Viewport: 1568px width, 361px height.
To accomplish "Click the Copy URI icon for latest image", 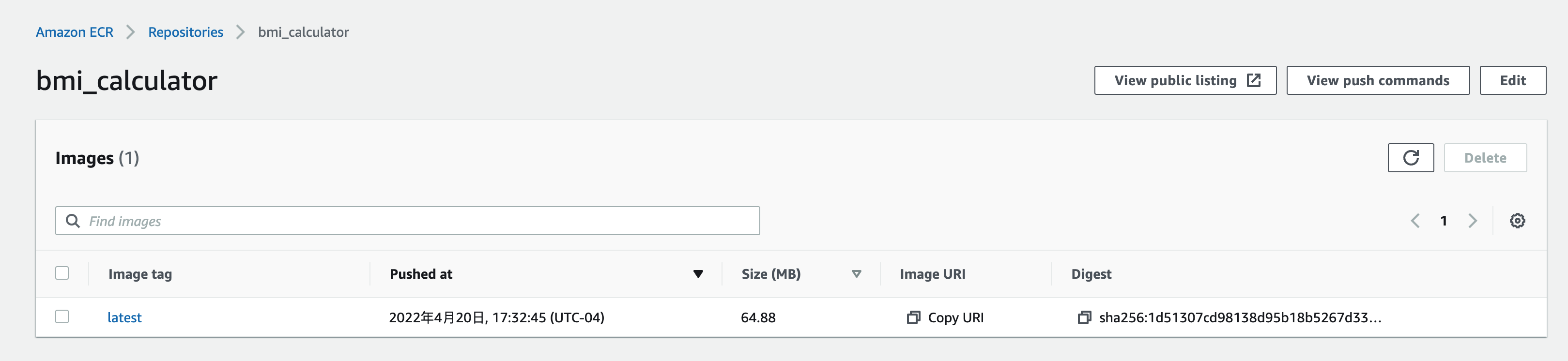I will click(x=914, y=317).
